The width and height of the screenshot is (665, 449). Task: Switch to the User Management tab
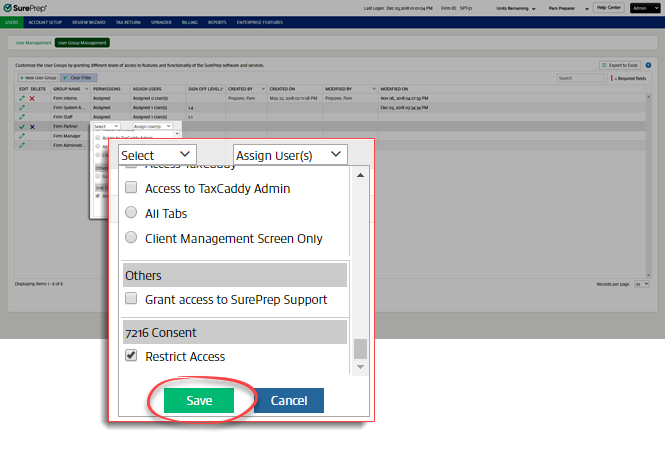coord(31,43)
